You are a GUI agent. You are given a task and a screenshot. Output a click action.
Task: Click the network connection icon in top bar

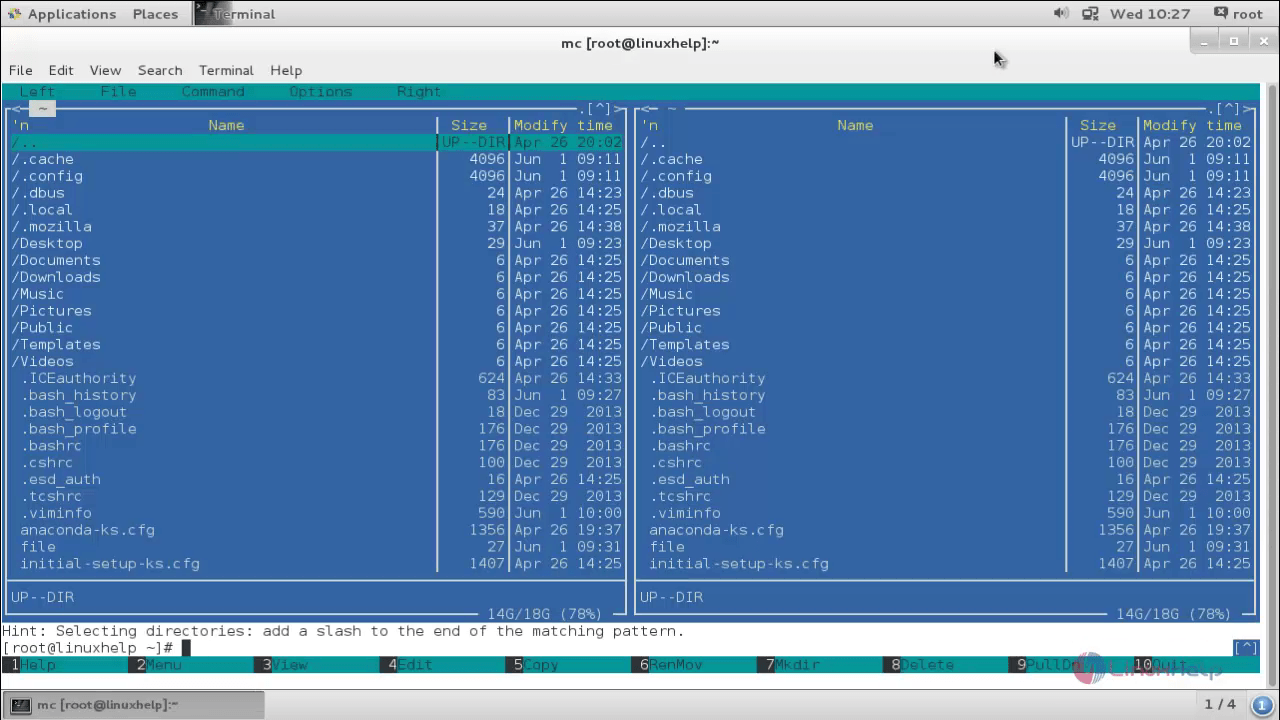(1090, 13)
